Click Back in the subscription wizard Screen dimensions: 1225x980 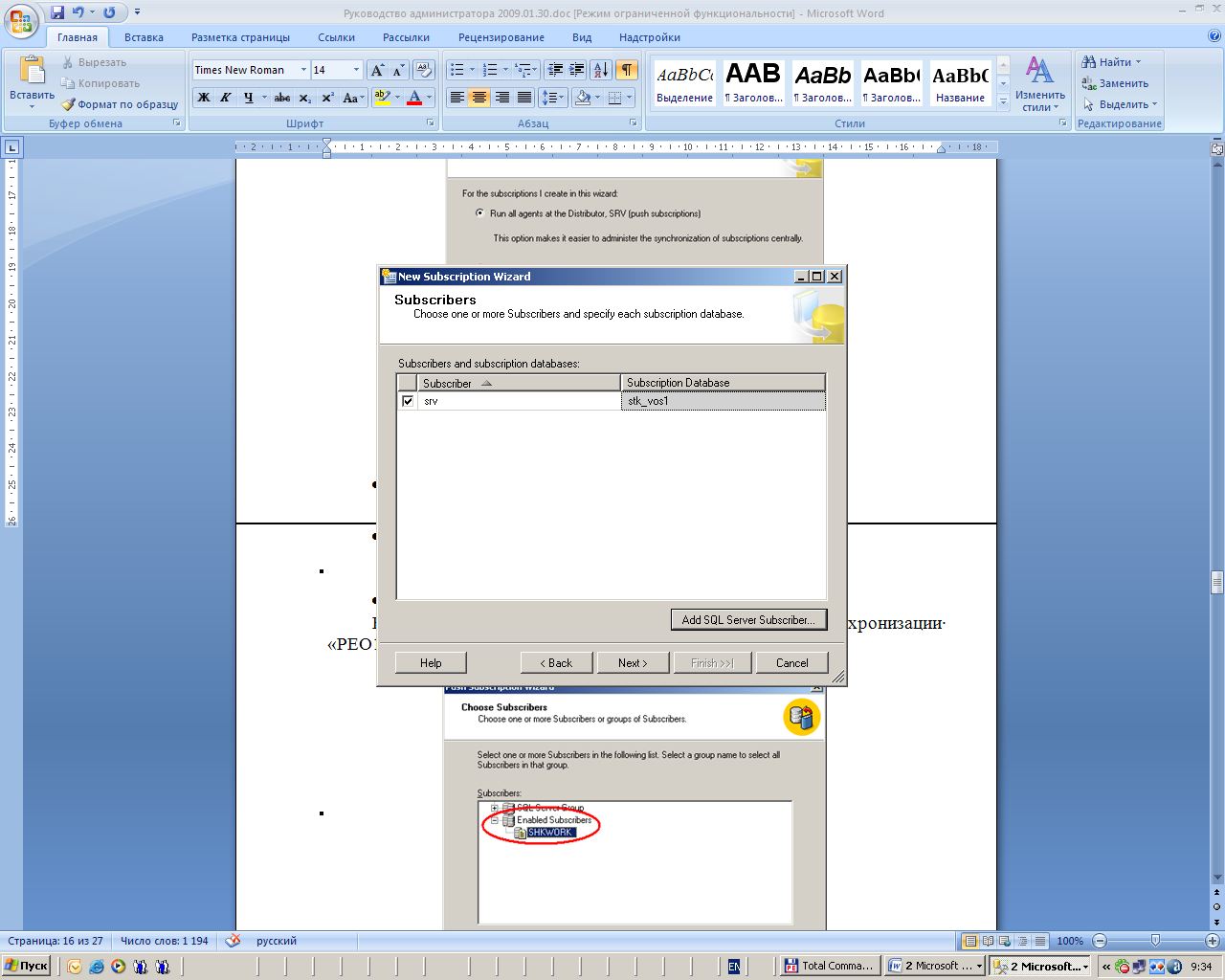(x=556, y=663)
